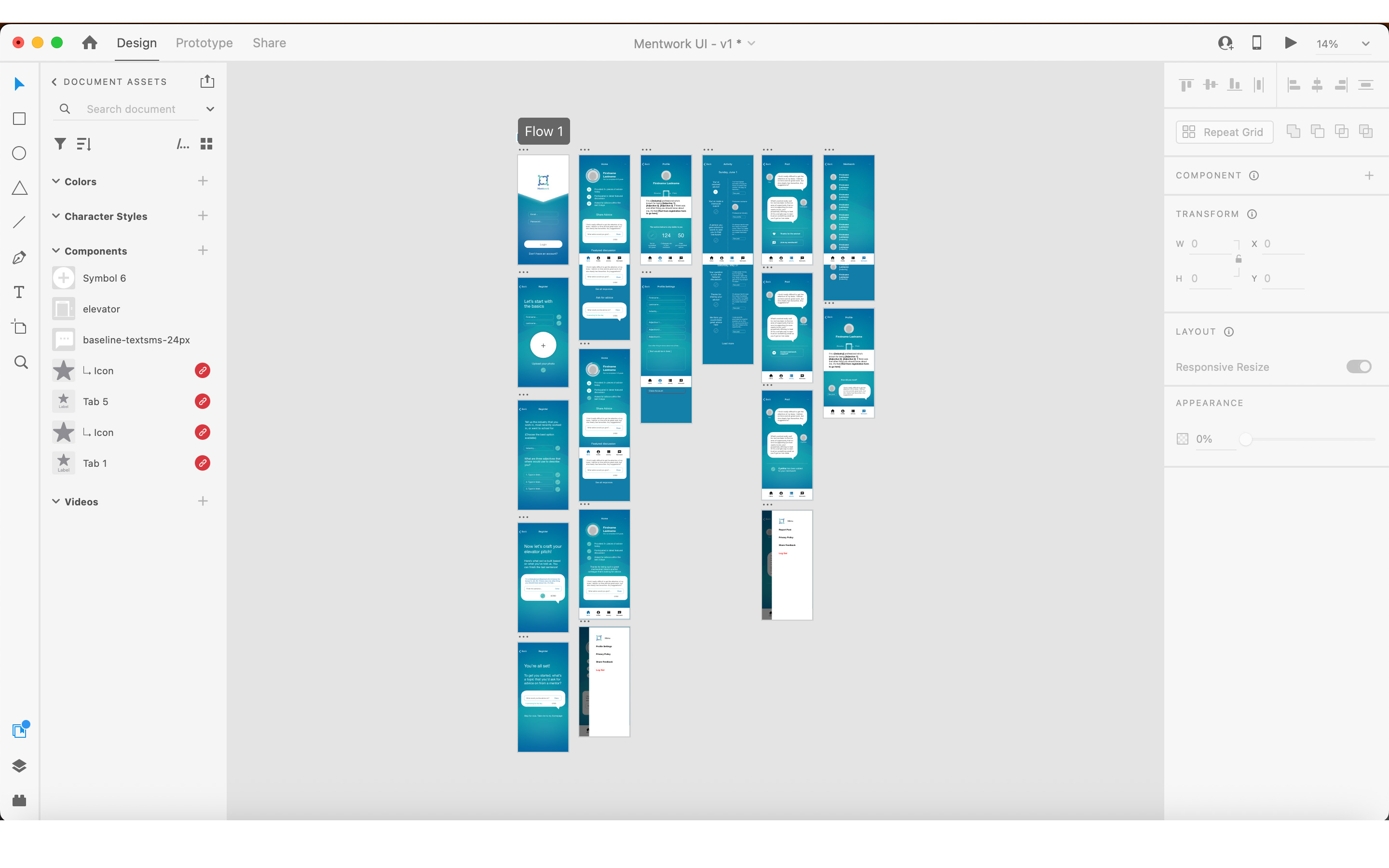Switch to the Prototype tab

pyautogui.click(x=204, y=43)
